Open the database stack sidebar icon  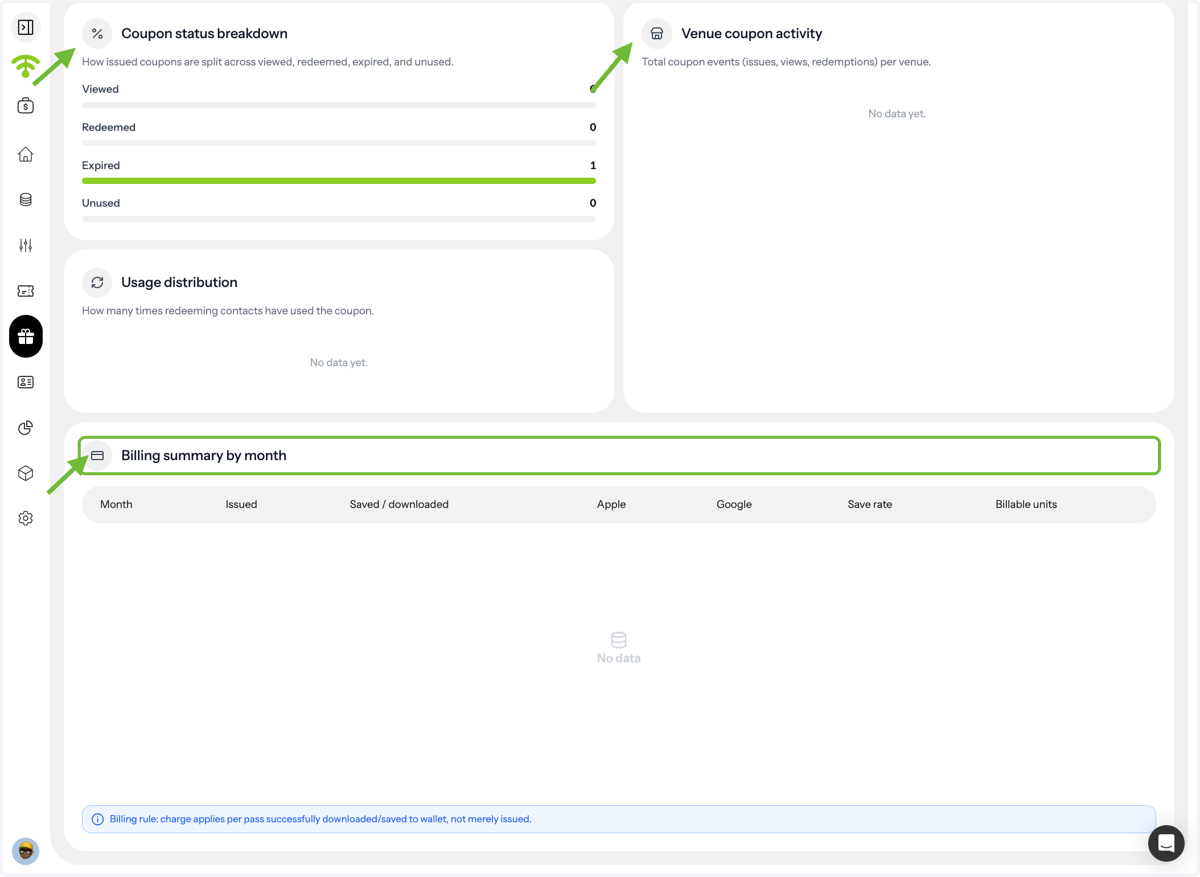tap(26, 200)
